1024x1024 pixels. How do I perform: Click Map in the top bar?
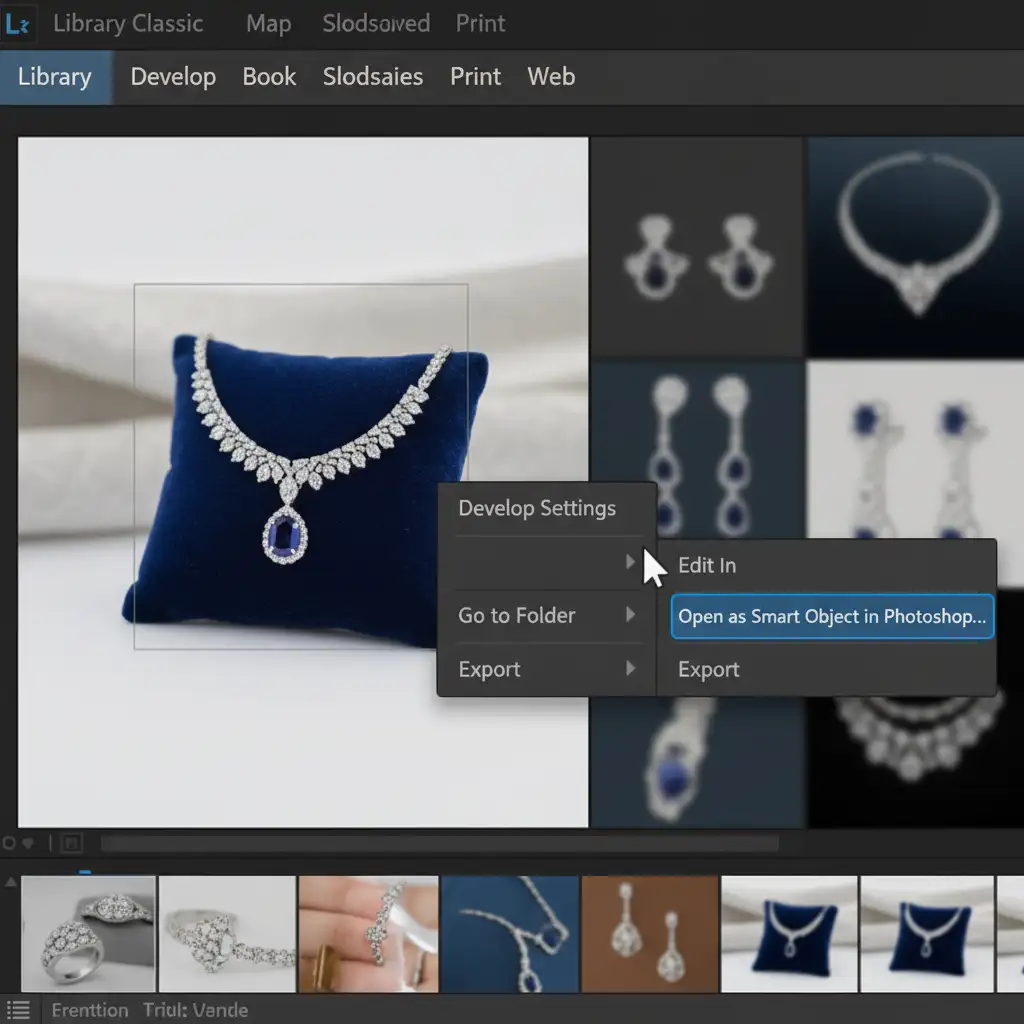[268, 23]
